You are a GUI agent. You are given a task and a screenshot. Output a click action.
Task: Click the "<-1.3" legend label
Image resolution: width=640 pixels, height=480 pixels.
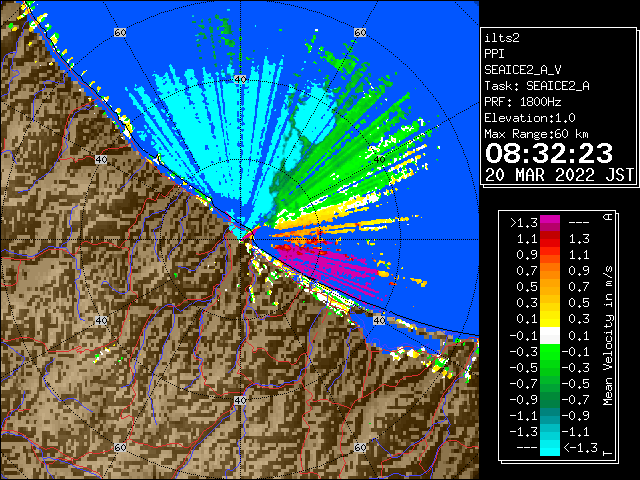(580, 448)
